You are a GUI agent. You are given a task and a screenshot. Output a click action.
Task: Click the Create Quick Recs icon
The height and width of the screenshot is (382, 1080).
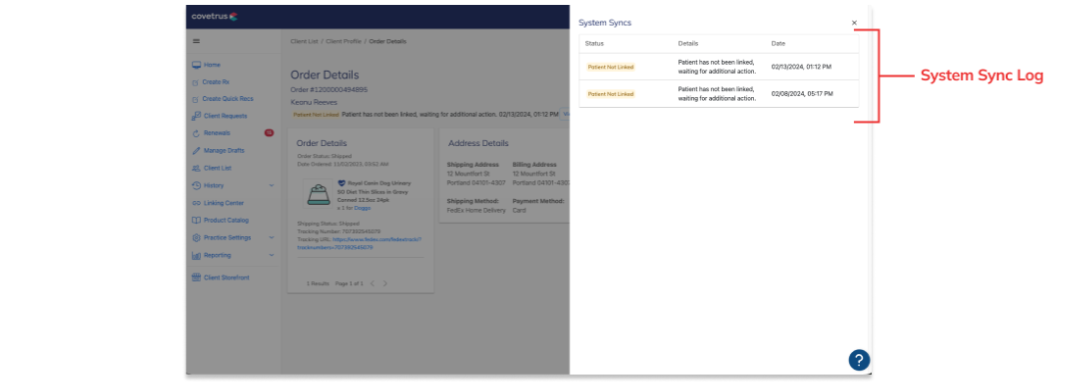click(x=196, y=99)
